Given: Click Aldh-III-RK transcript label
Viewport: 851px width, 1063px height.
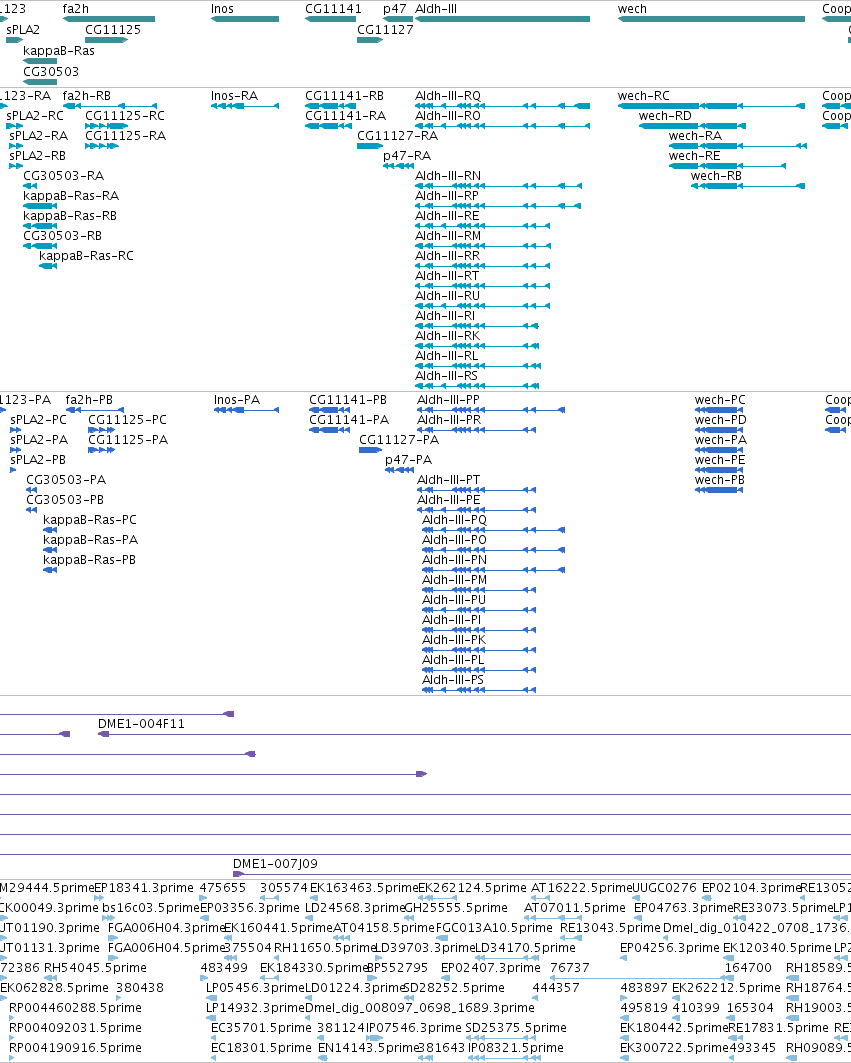Looking at the screenshot, I should 448,336.
